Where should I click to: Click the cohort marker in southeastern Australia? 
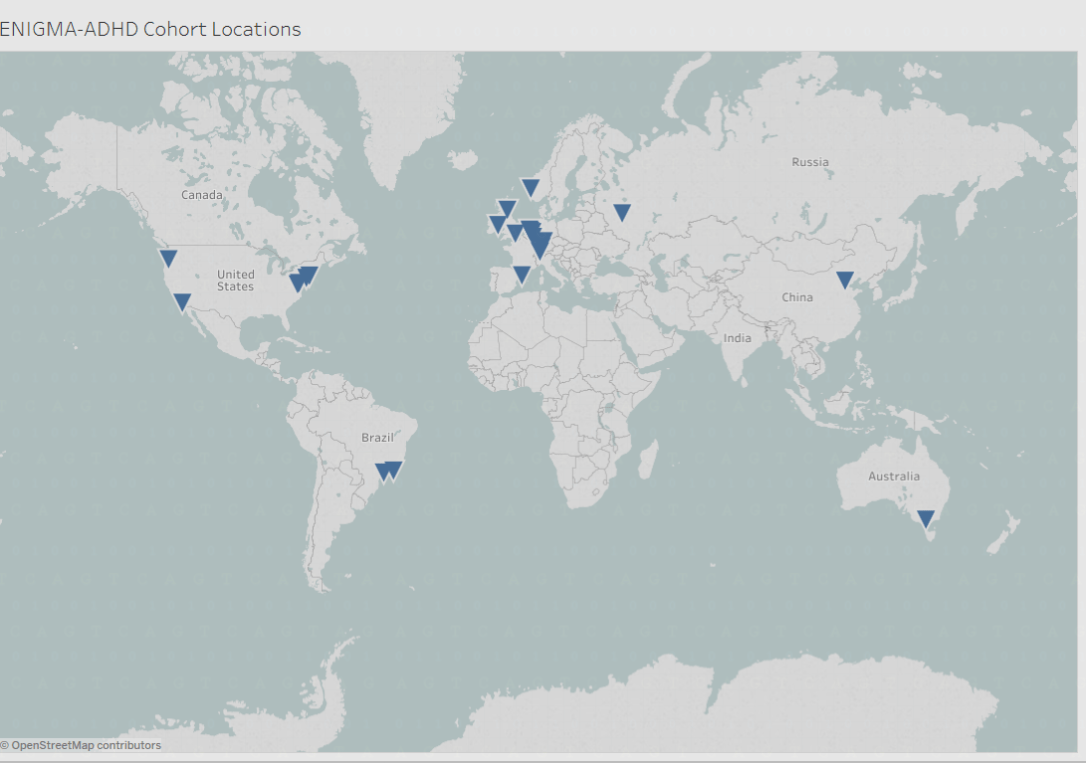924,519
